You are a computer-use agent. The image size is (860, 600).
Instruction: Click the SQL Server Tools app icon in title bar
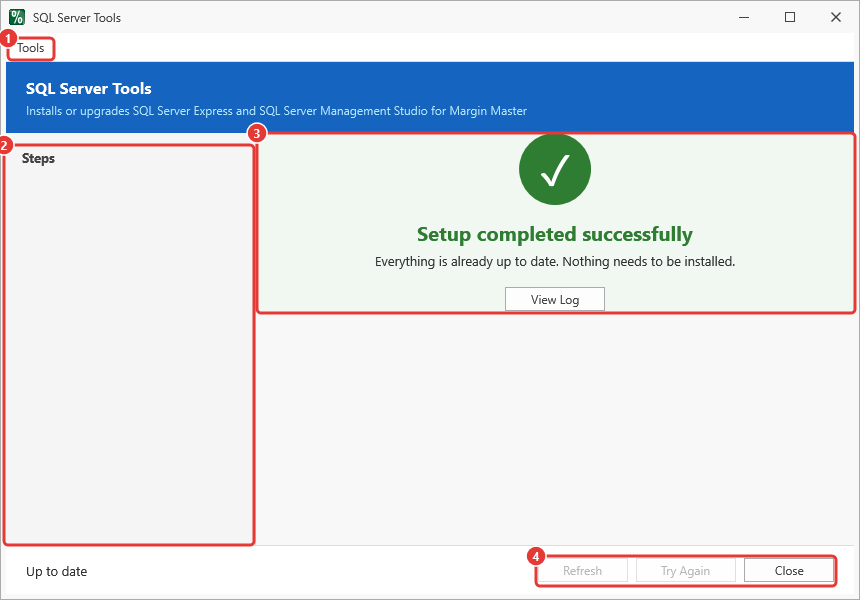[x=17, y=17]
